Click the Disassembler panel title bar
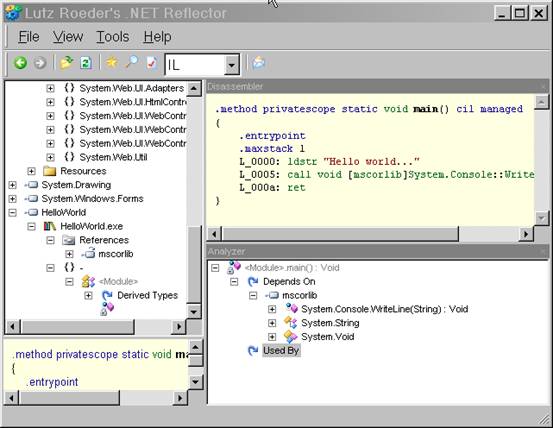The width and height of the screenshot is (553, 428). [377, 86]
